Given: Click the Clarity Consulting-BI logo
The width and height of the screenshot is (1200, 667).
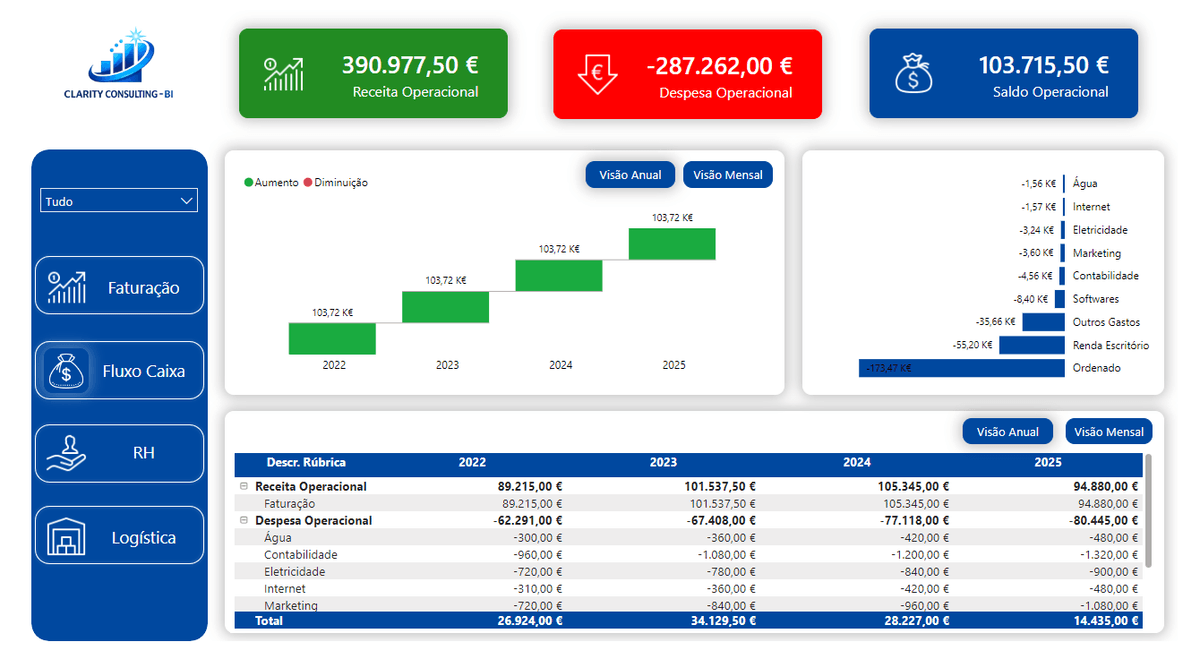Looking at the screenshot, I should pos(119,65).
